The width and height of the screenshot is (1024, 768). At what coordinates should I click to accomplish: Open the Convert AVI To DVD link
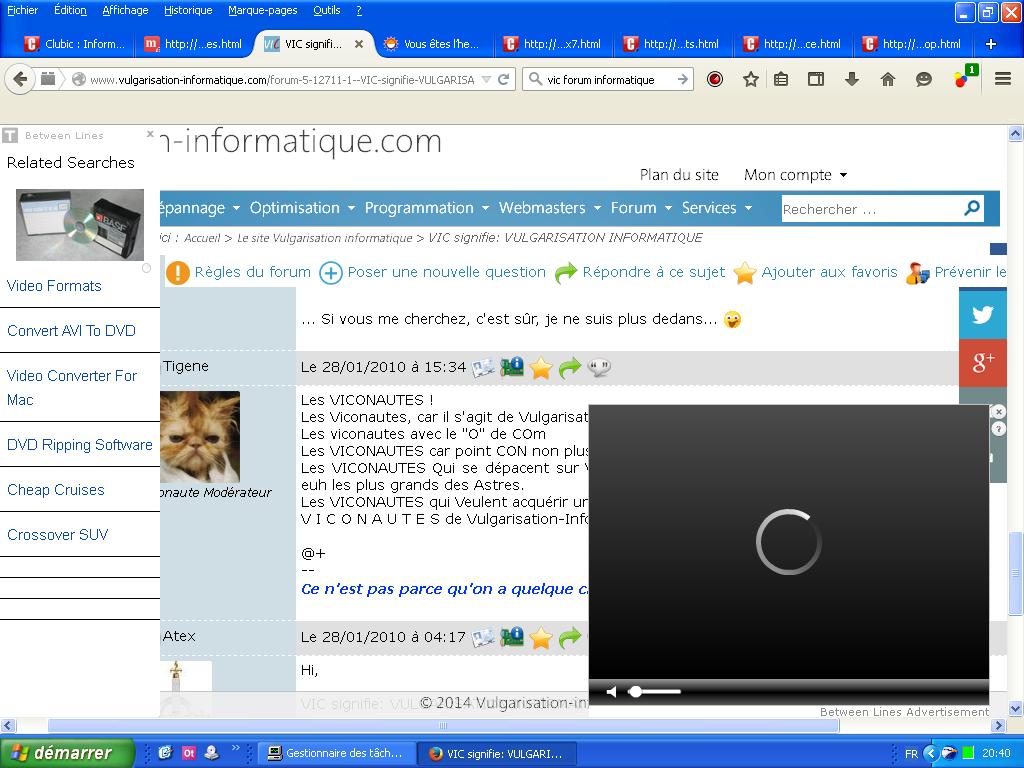click(x=71, y=331)
